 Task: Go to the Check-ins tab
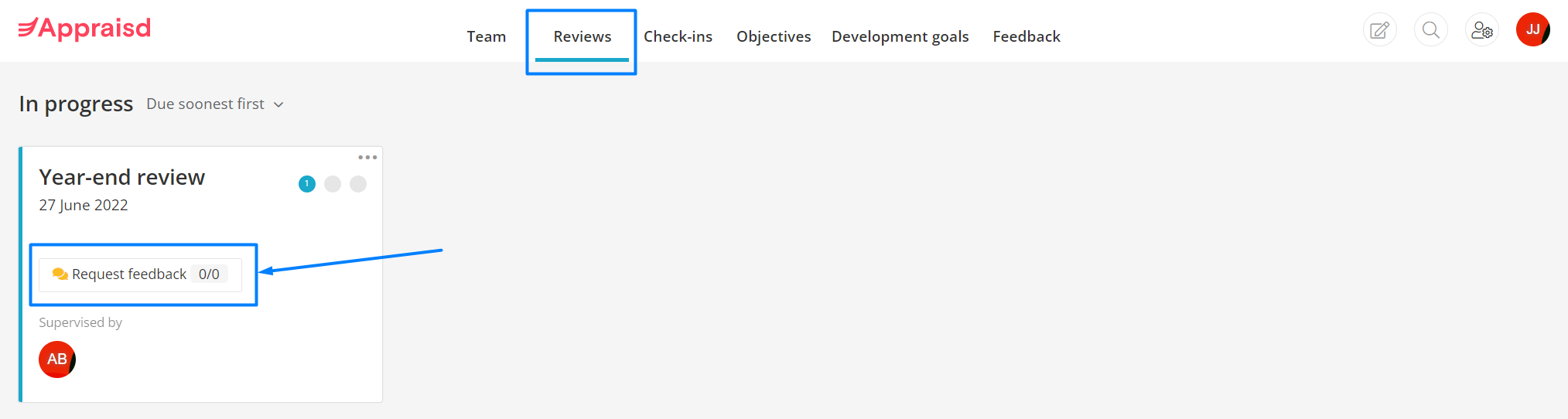[x=678, y=36]
